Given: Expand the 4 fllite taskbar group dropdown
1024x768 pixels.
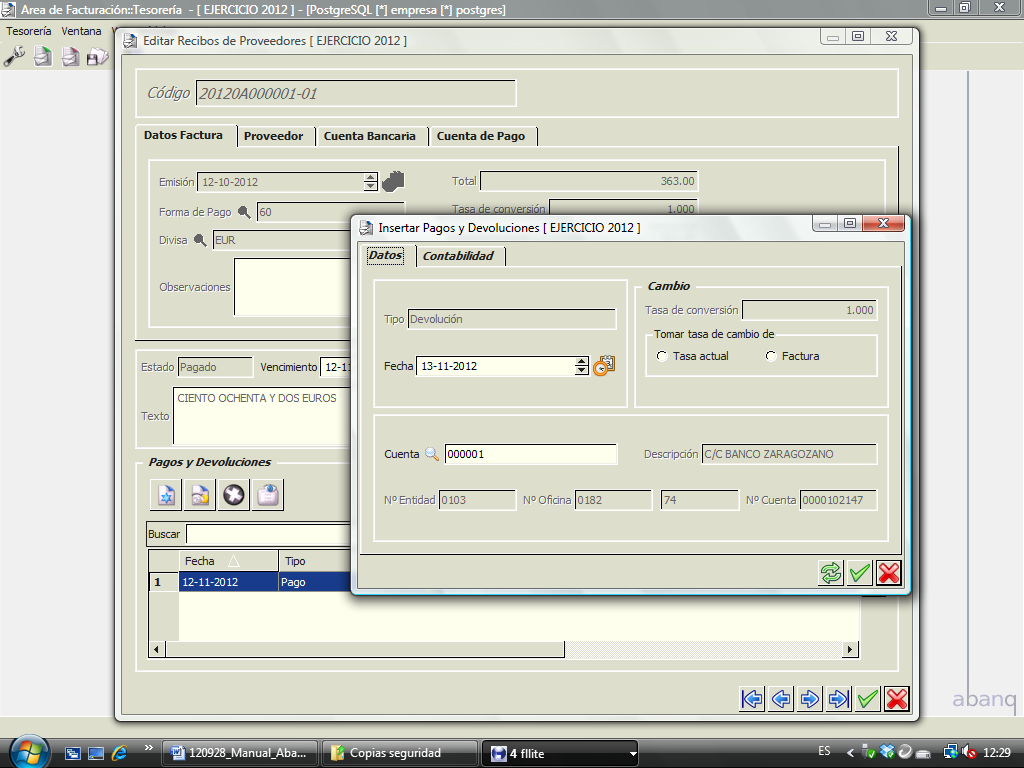Looking at the screenshot, I should point(632,754).
